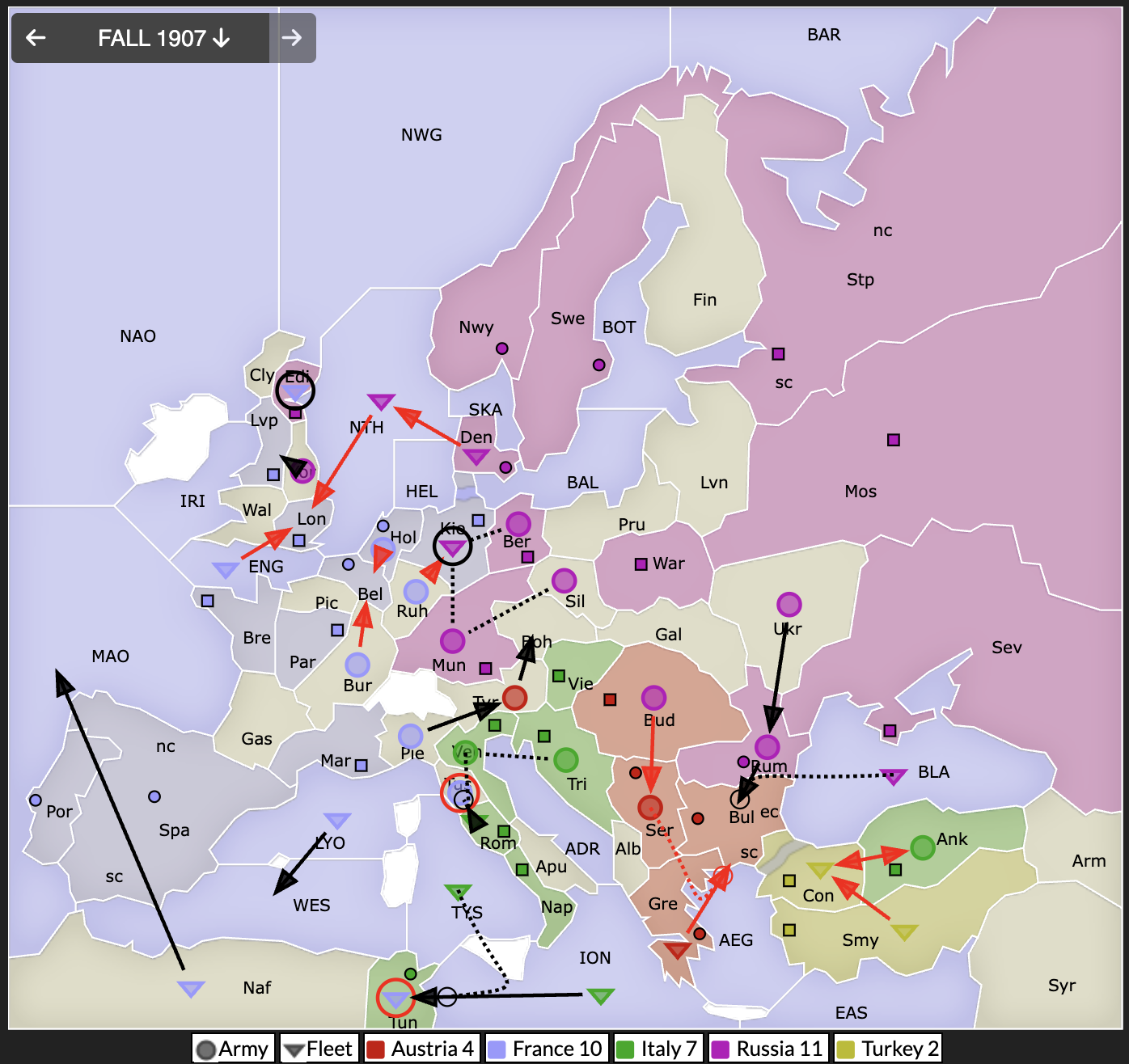The width and height of the screenshot is (1129, 1064).
Task: Advance to the next phase with the right arrow
Action: pos(292,37)
